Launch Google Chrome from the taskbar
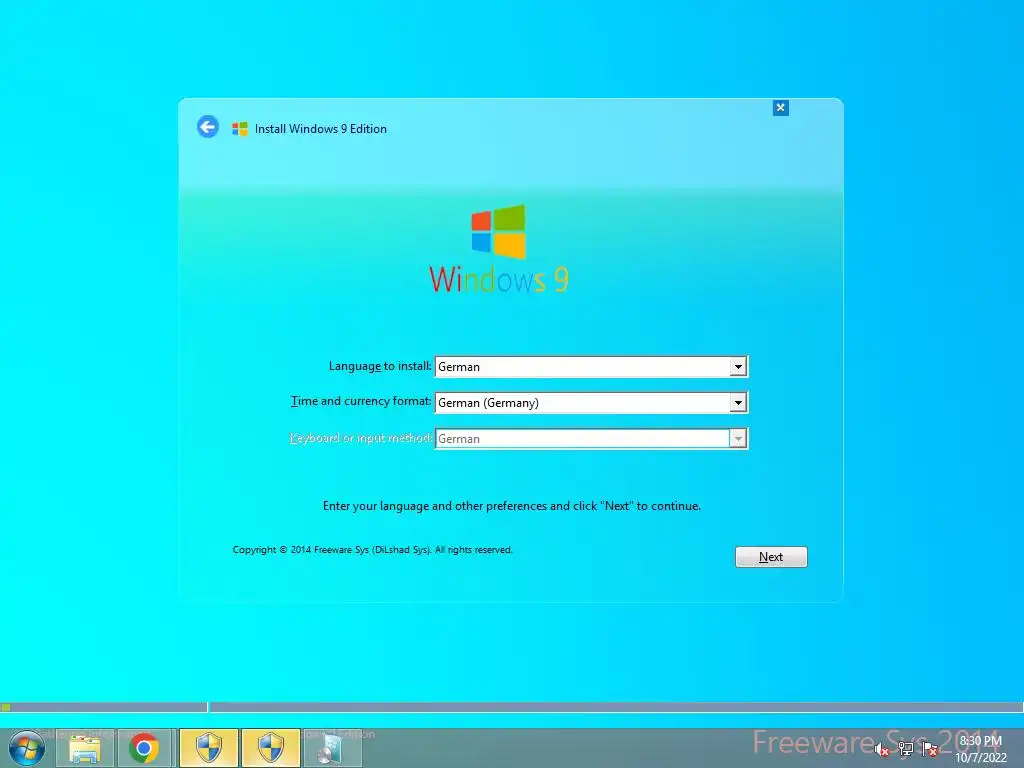The image size is (1024, 768). pyautogui.click(x=144, y=748)
